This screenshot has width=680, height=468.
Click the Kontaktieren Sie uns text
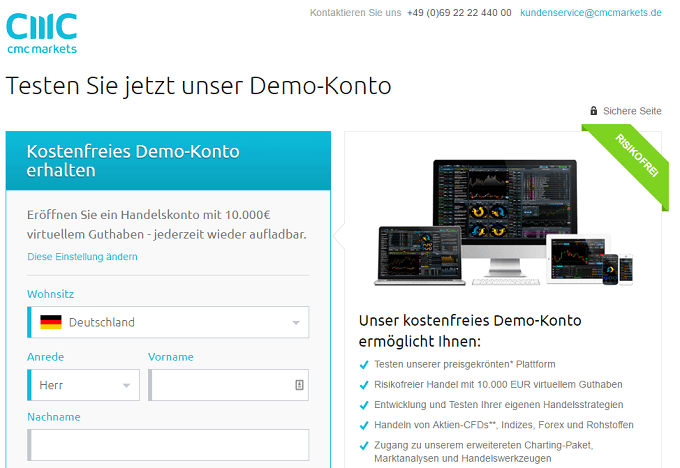[356, 13]
